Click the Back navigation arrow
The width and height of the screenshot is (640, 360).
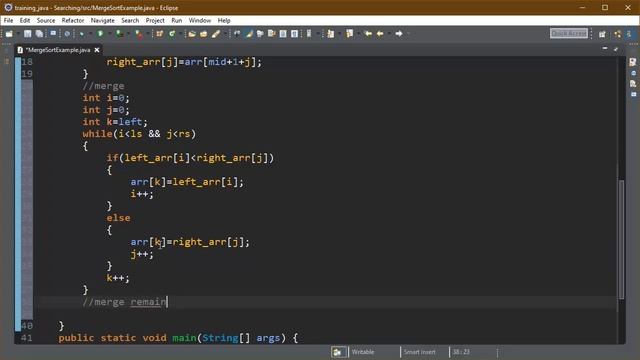click(380, 34)
